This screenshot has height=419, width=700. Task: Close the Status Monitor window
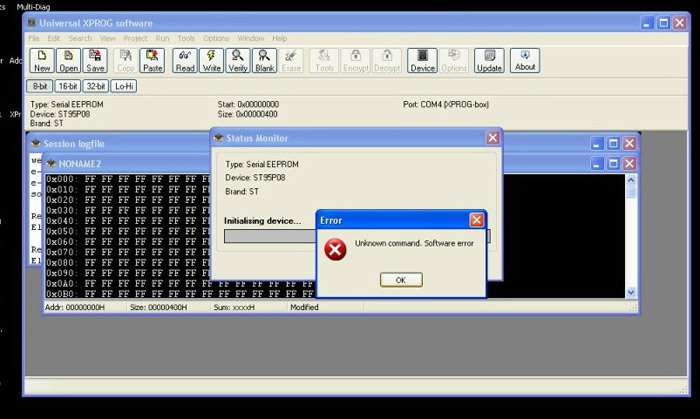click(492, 138)
